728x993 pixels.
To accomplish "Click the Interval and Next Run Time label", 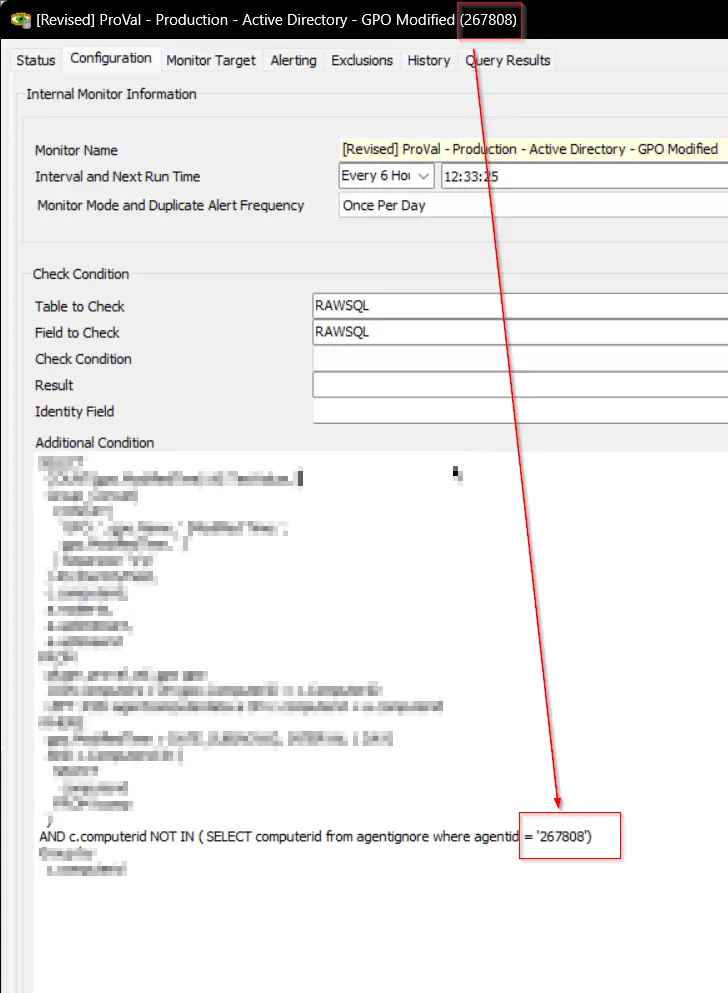I will coord(117,177).
